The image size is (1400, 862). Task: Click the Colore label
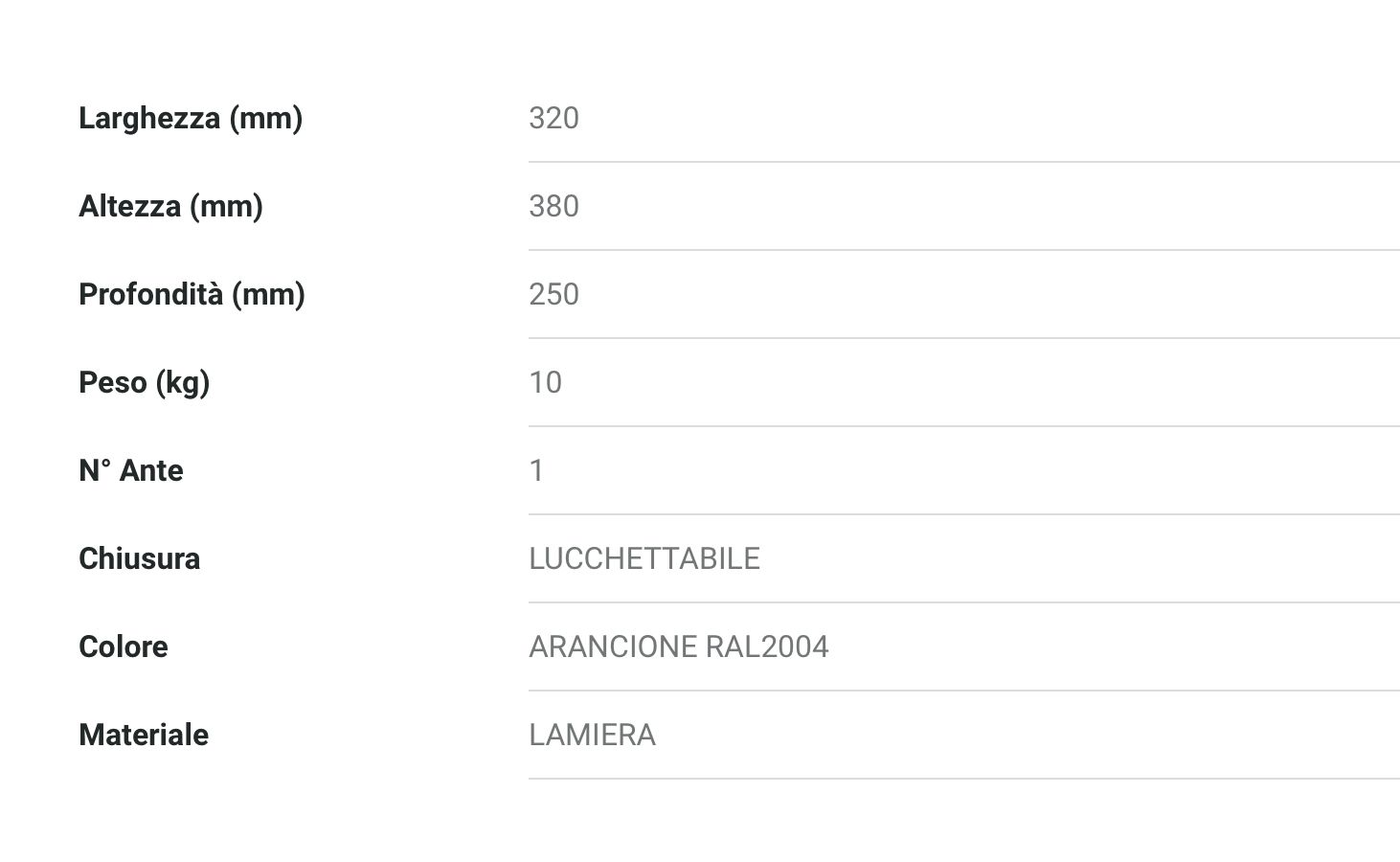123,646
